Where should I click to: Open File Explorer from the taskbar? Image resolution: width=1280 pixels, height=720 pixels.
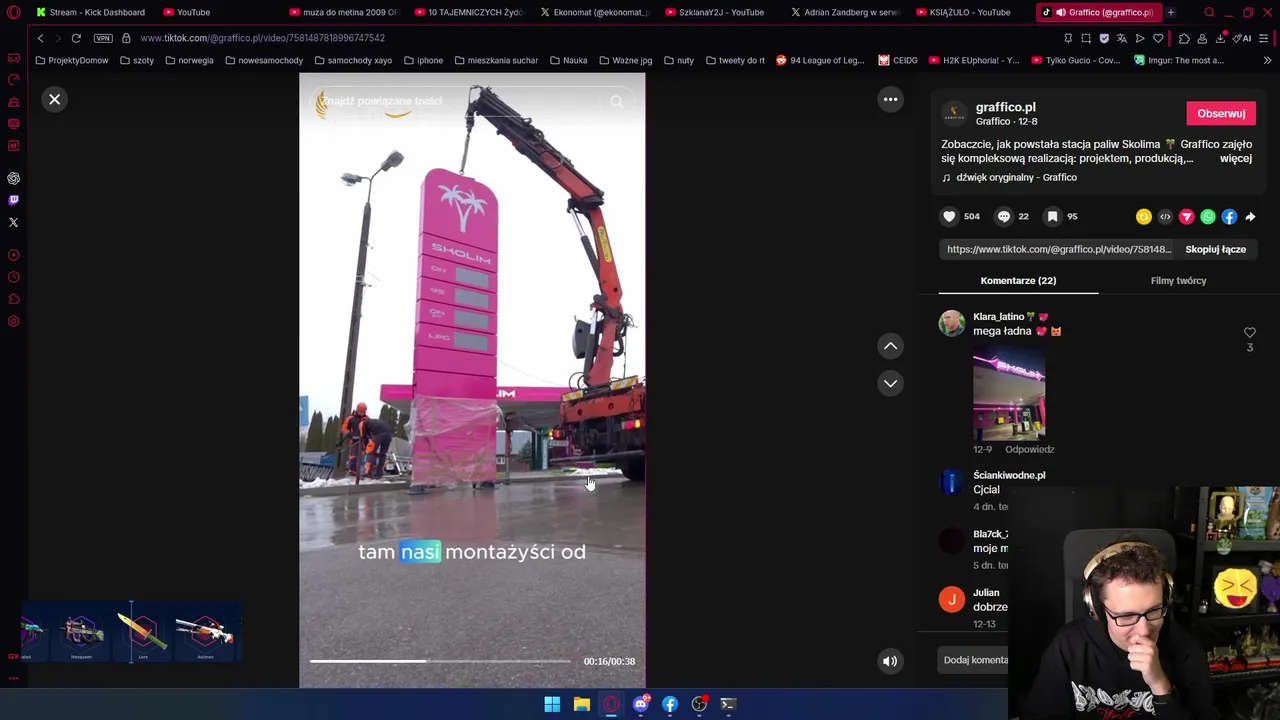pos(581,704)
